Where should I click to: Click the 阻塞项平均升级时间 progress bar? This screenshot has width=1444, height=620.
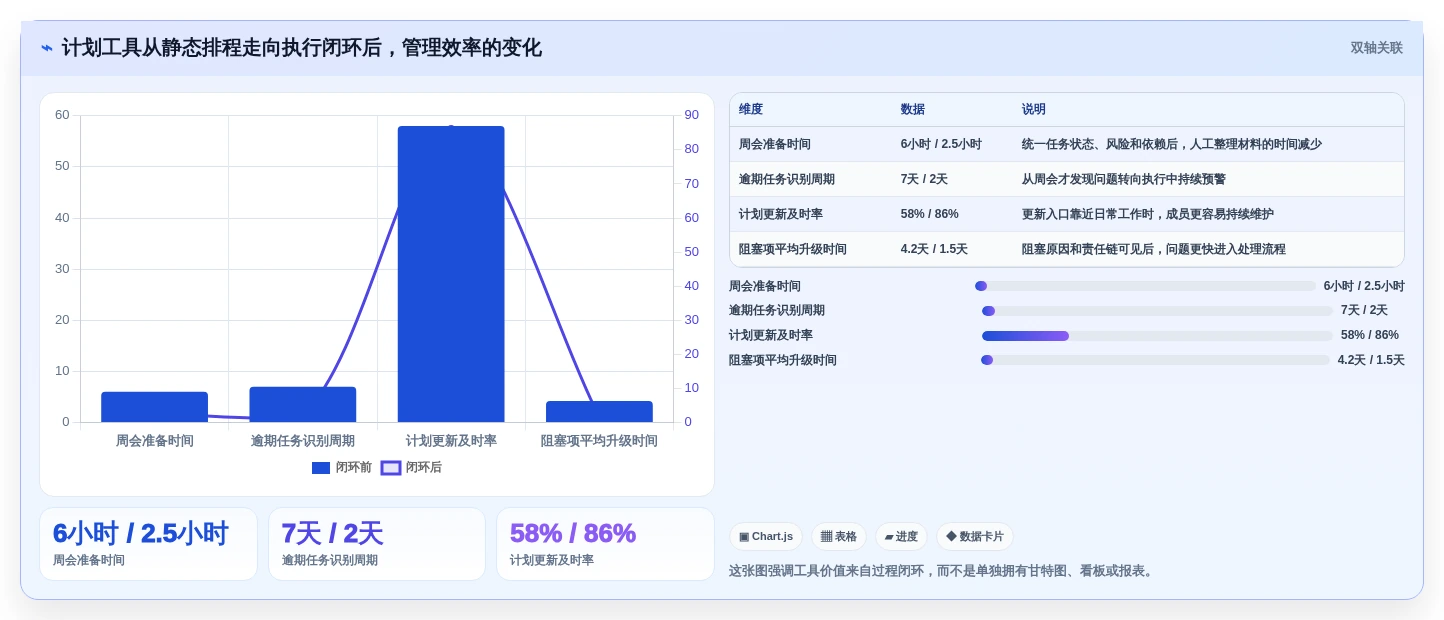tap(1155, 360)
